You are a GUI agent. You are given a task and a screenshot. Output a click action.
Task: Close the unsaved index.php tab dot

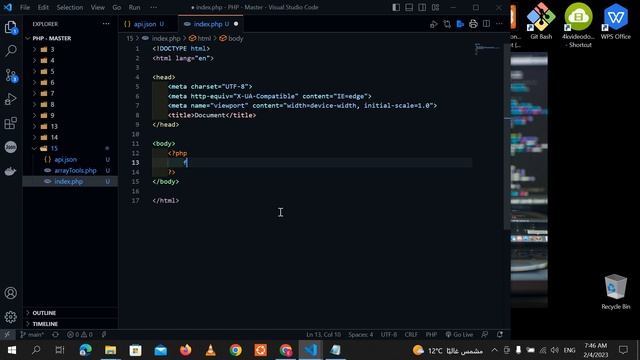pos(236,24)
